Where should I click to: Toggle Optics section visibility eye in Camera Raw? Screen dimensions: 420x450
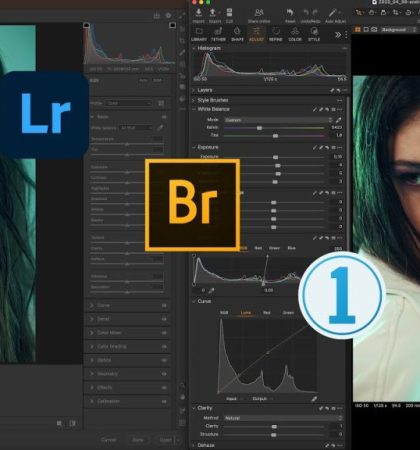click(164, 360)
